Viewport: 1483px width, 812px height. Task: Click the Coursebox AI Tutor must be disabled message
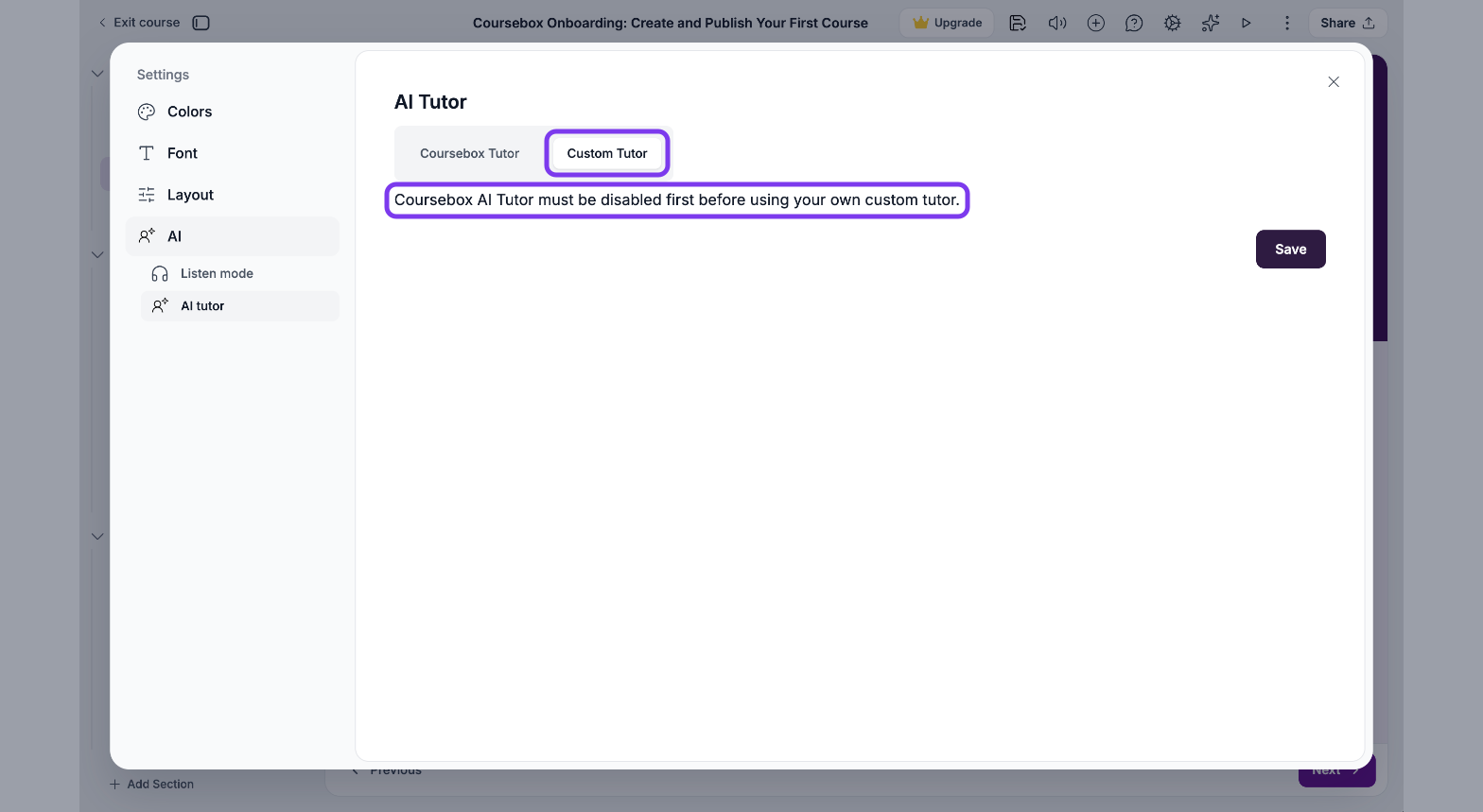pos(677,200)
